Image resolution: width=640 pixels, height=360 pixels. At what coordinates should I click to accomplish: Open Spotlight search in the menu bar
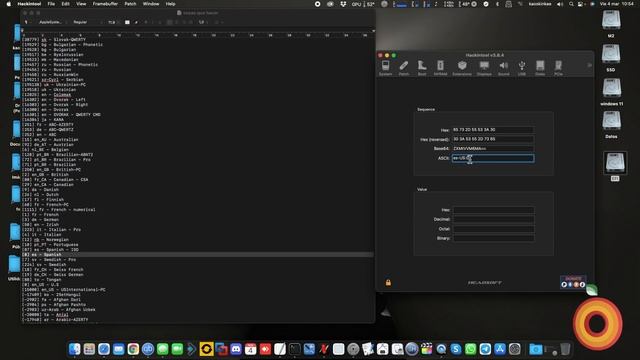click(571, 4)
